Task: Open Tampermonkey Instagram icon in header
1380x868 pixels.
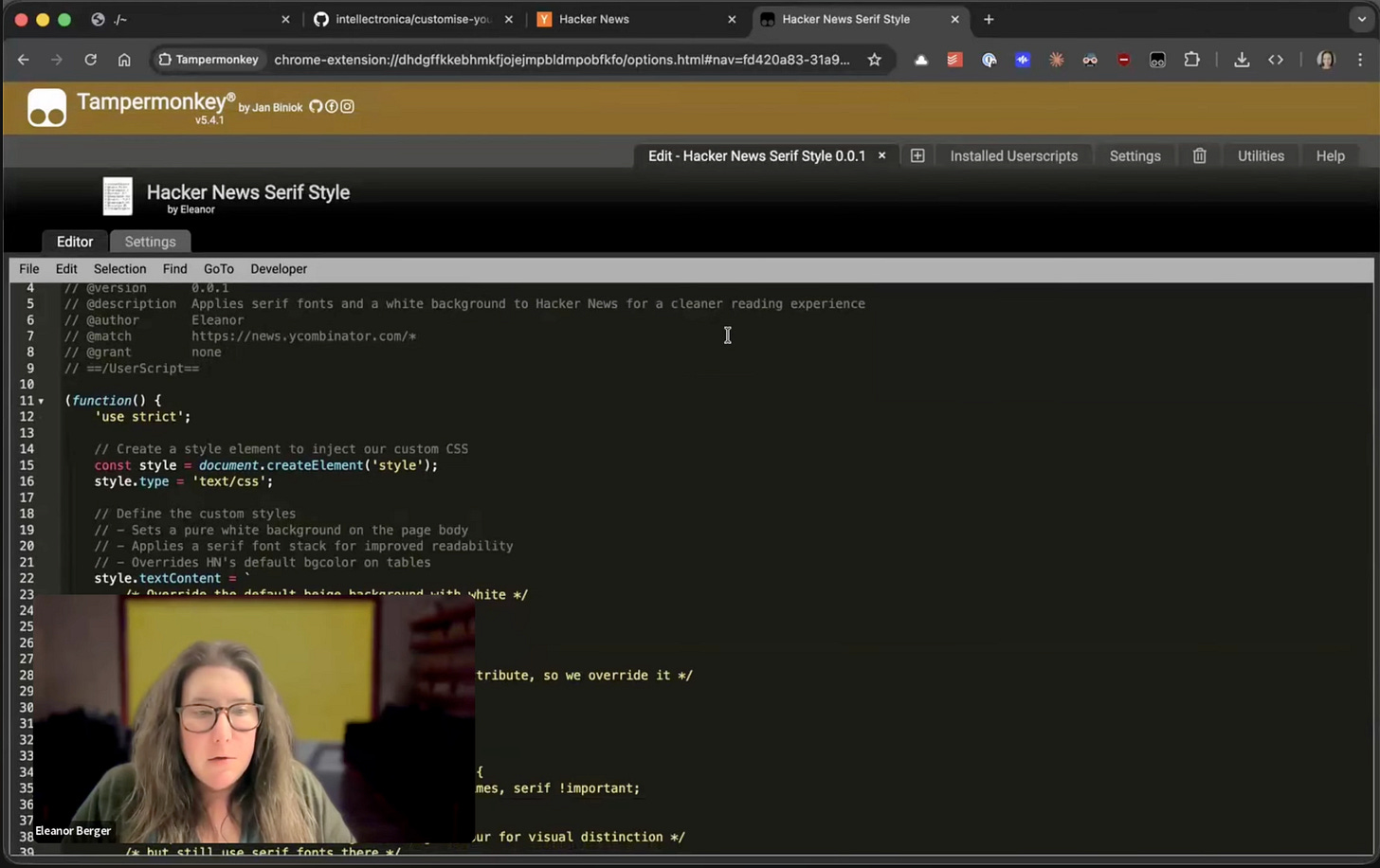Action: [x=347, y=106]
